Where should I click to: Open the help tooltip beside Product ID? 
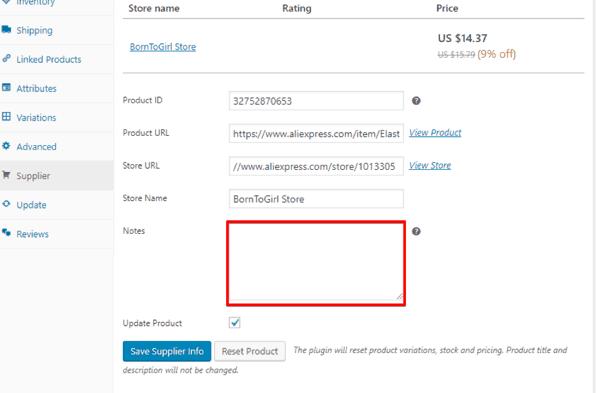(416, 101)
